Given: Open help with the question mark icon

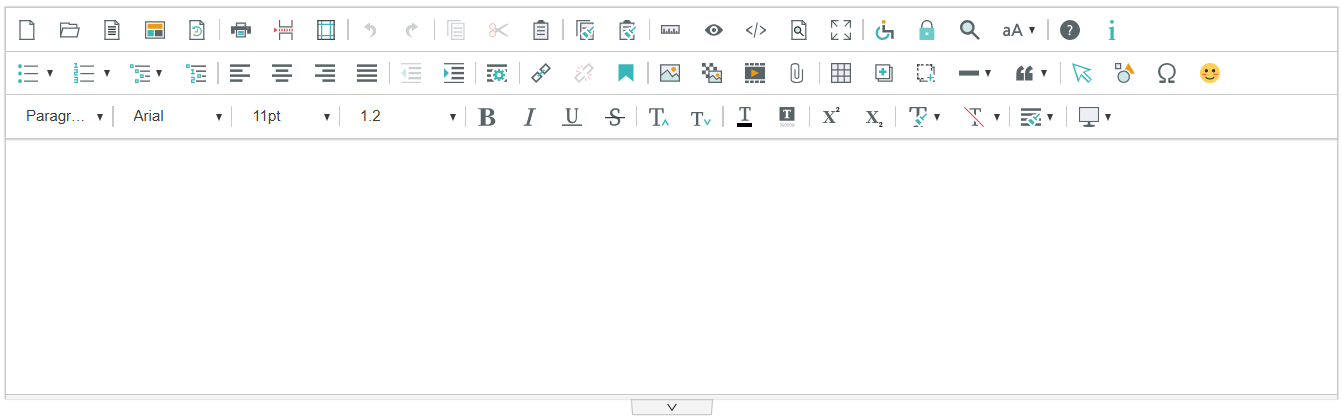Looking at the screenshot, I should (x=1070, y=30).
